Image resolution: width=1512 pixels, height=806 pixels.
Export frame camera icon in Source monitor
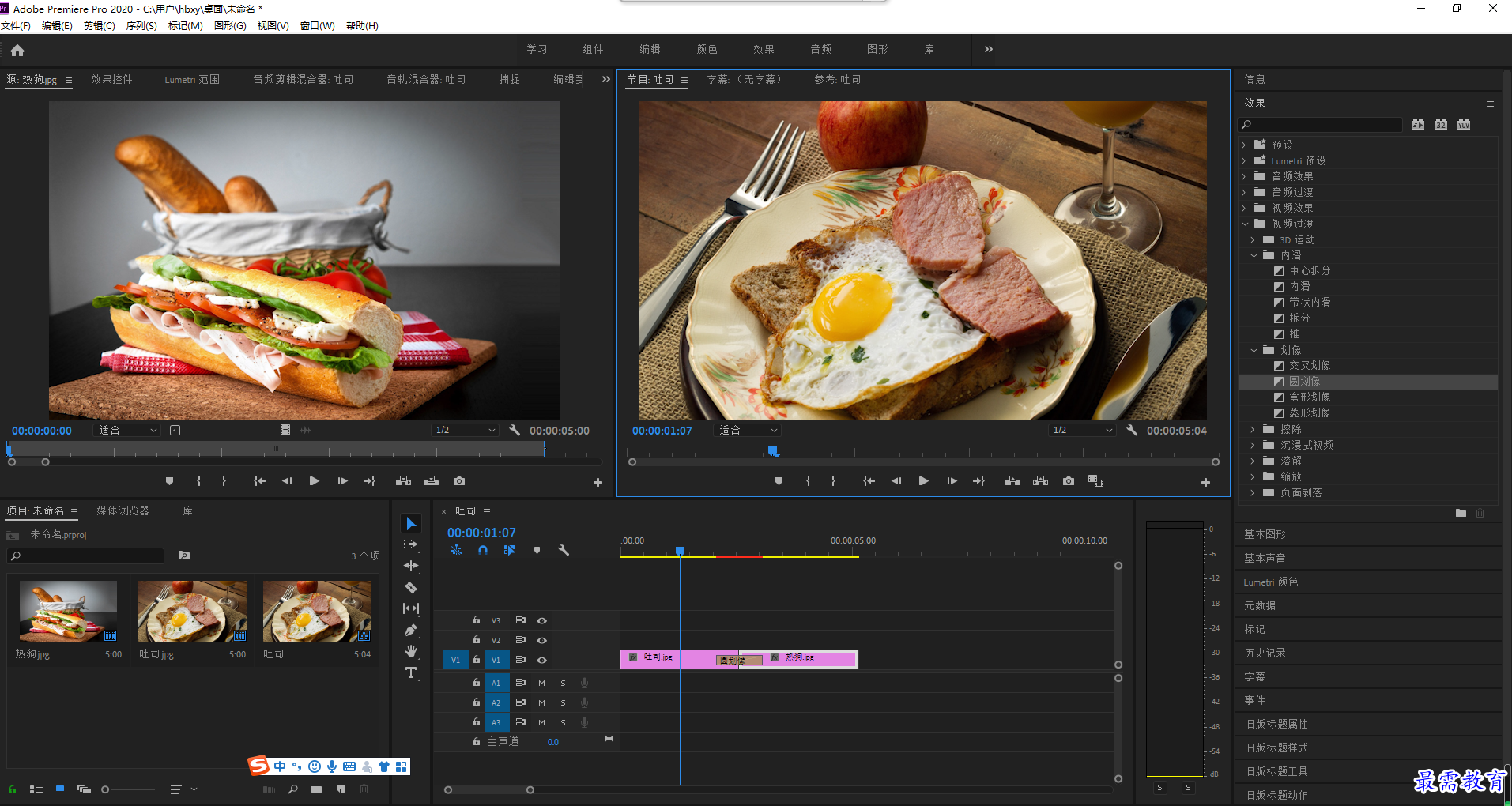coord(459,480)
